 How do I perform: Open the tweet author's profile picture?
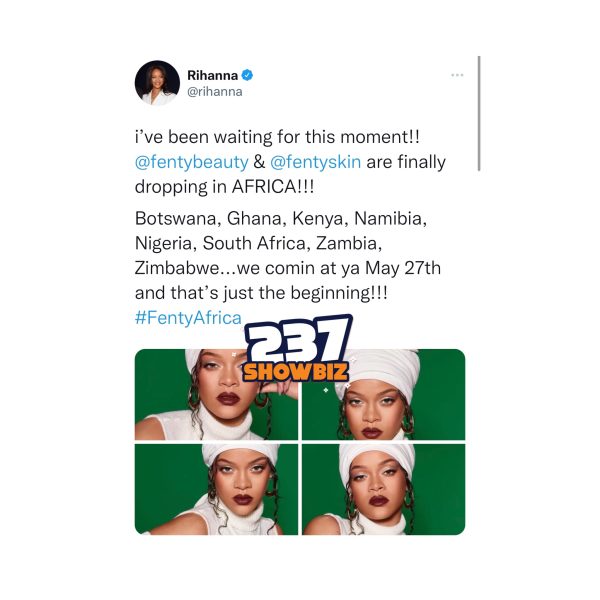click(x=157, y=83)
